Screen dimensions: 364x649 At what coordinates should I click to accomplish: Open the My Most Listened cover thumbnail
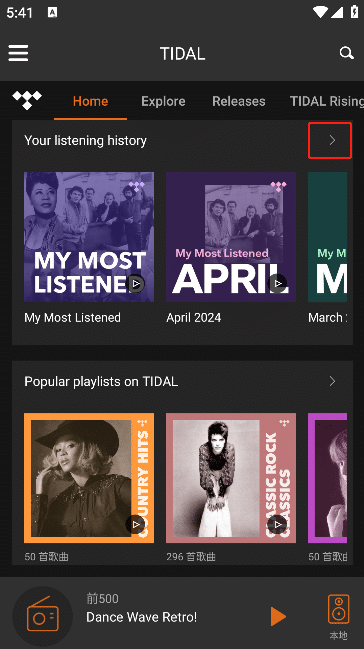pos(89,237)
